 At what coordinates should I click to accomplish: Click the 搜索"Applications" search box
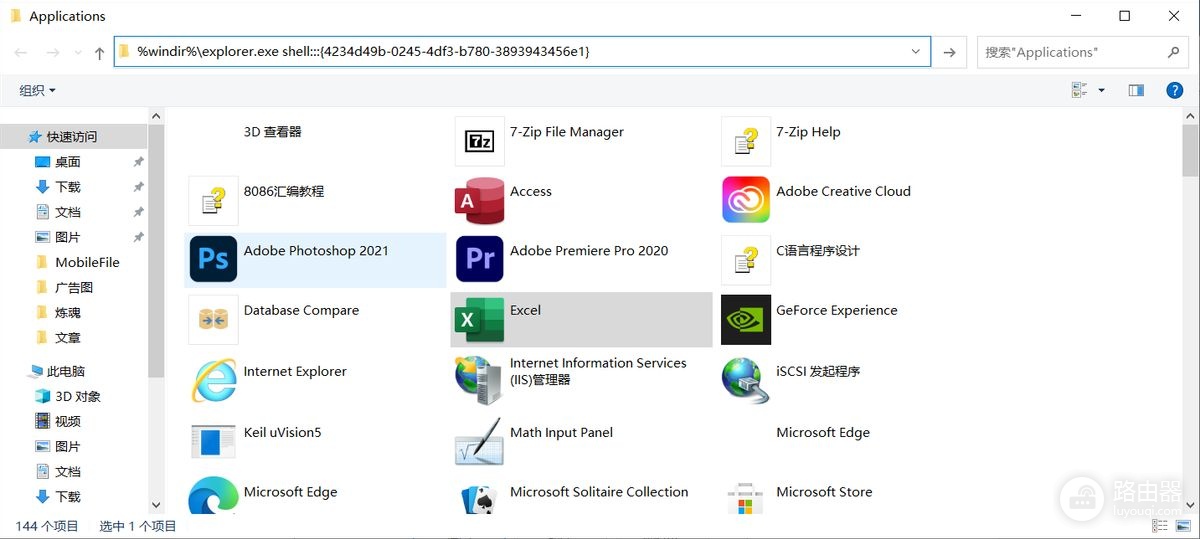(x=1072, y=52)
